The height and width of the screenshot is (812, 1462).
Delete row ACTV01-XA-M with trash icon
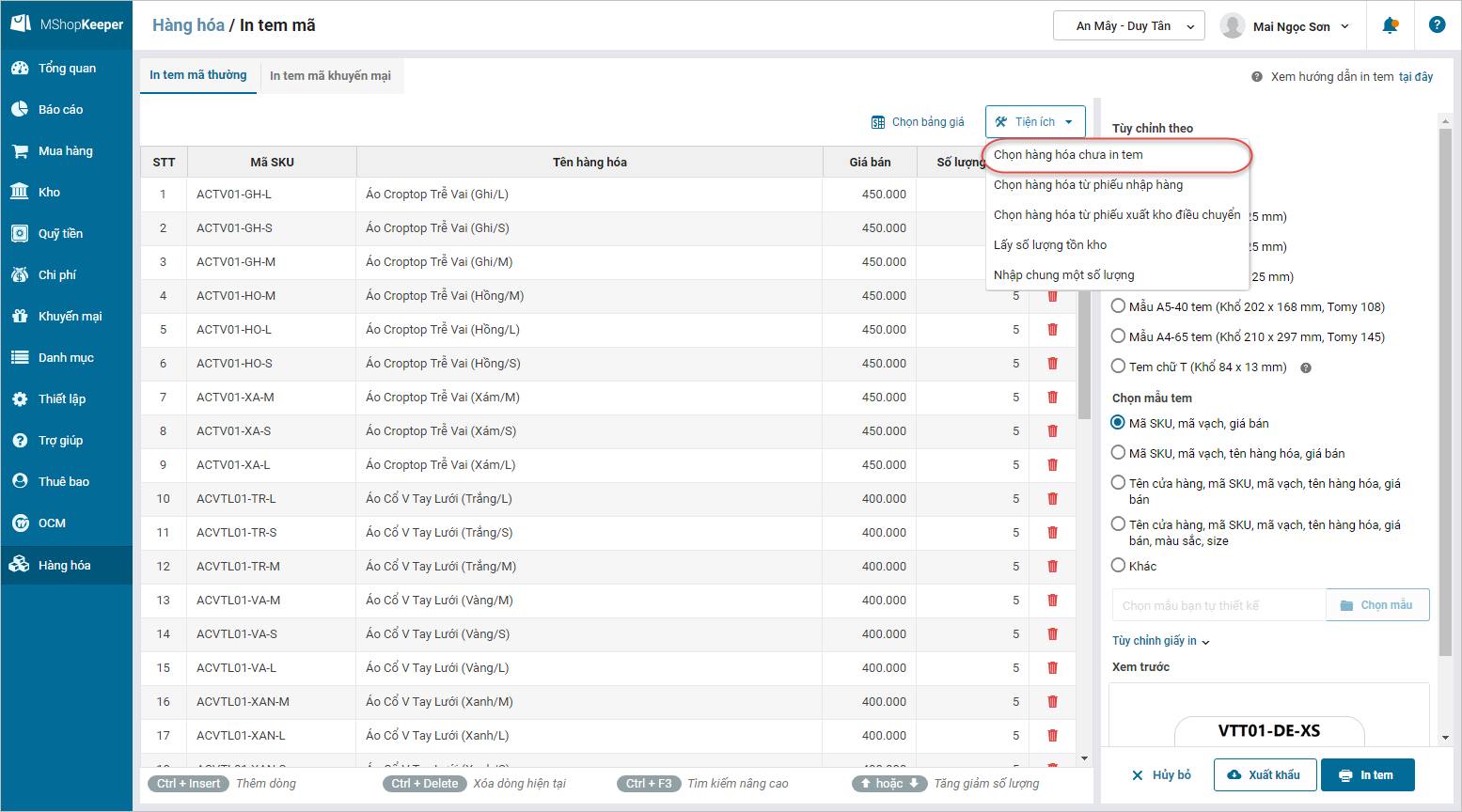coord(1053,398)
